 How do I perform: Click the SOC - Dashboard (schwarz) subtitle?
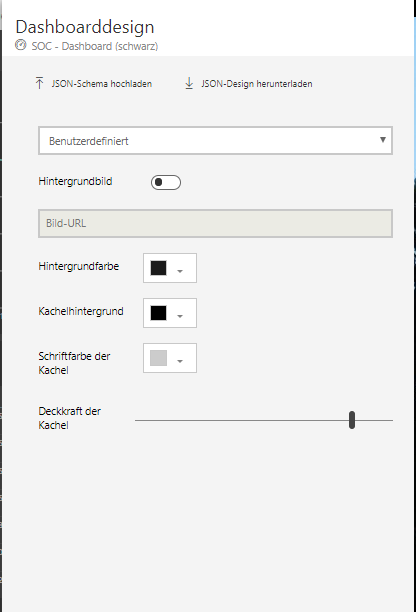pos(95,46)
